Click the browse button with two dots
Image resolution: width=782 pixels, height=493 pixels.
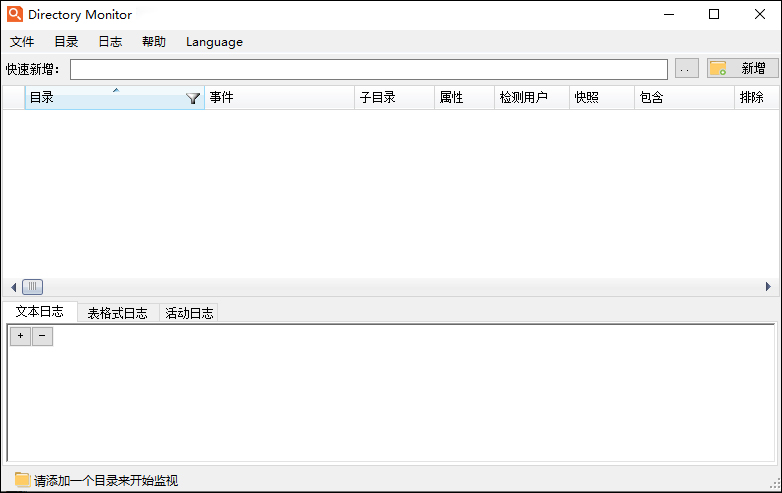coord(686,69)
